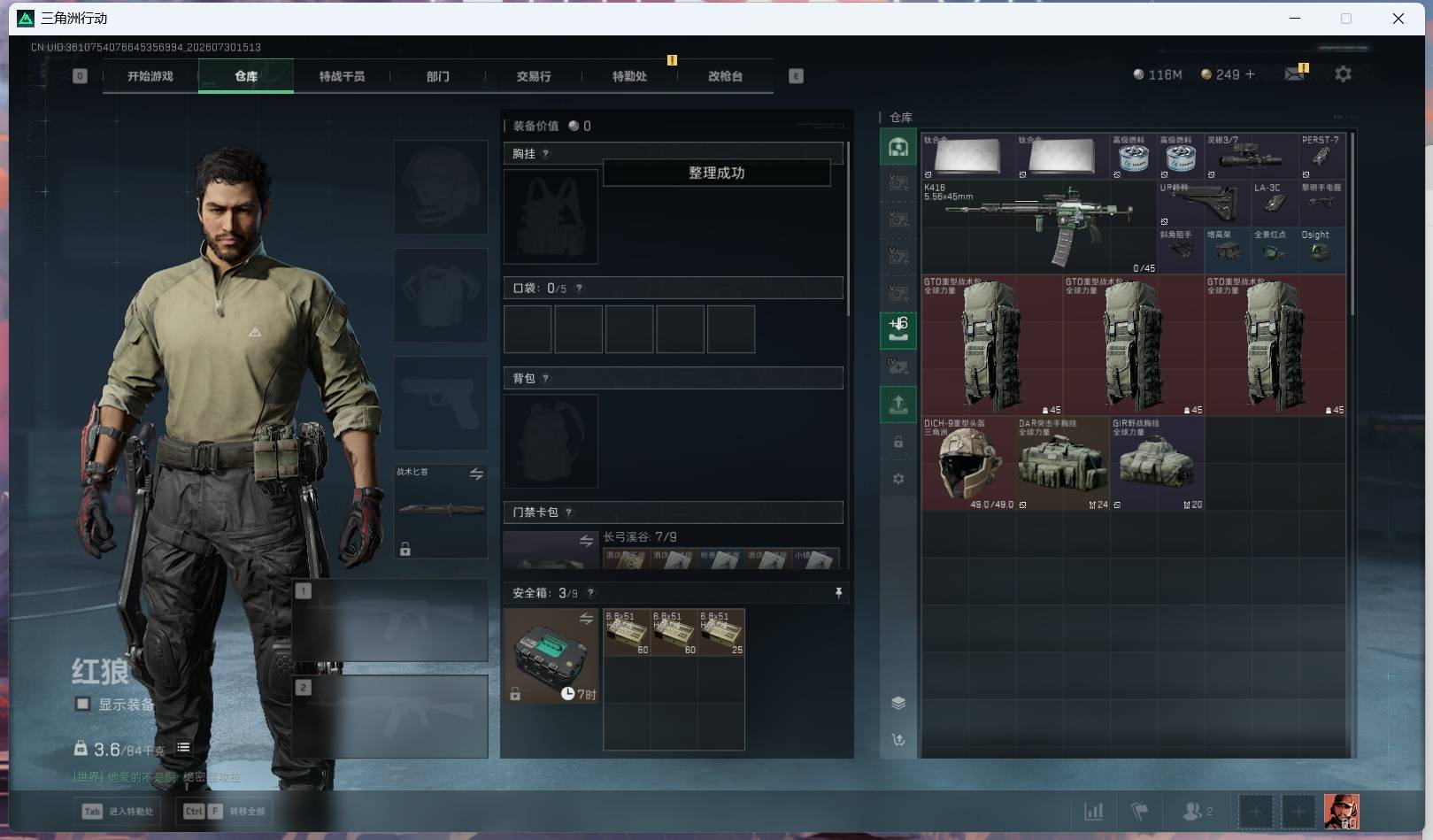Click the E key tab navigation button
This screenshot has height=840, width=1433.
coord(796,76)
